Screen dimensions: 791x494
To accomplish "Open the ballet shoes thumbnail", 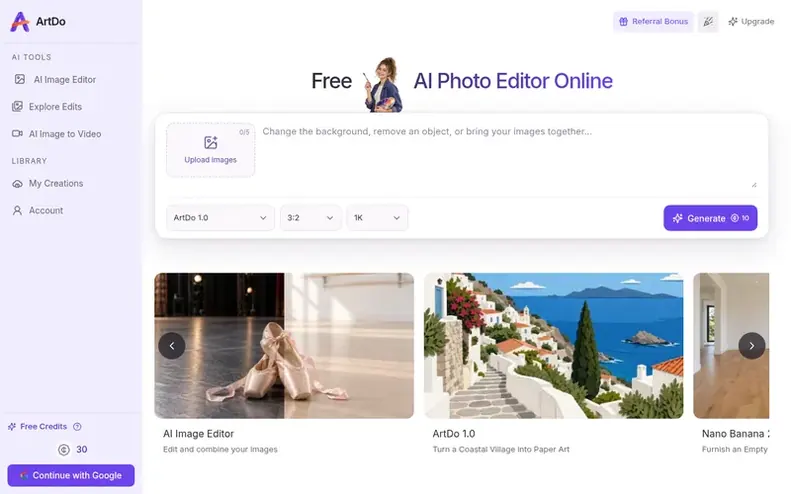I will click(284, 346).
